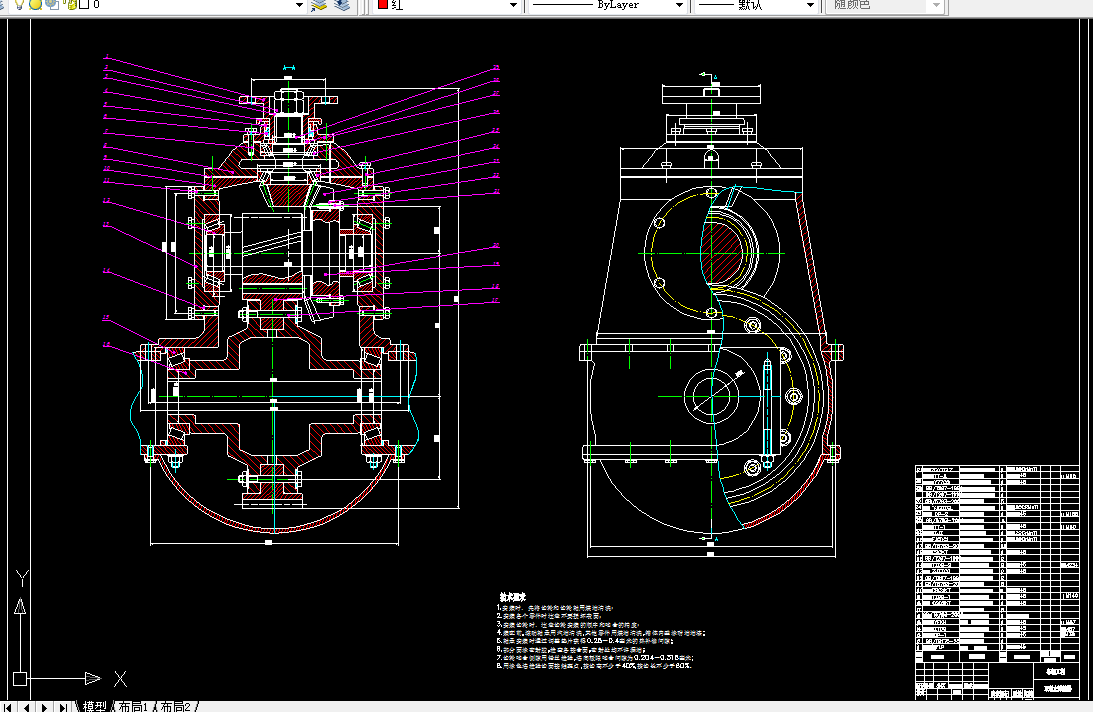
Task: Toggle layer freeze sun icon
Action: (x=36, y=4)
